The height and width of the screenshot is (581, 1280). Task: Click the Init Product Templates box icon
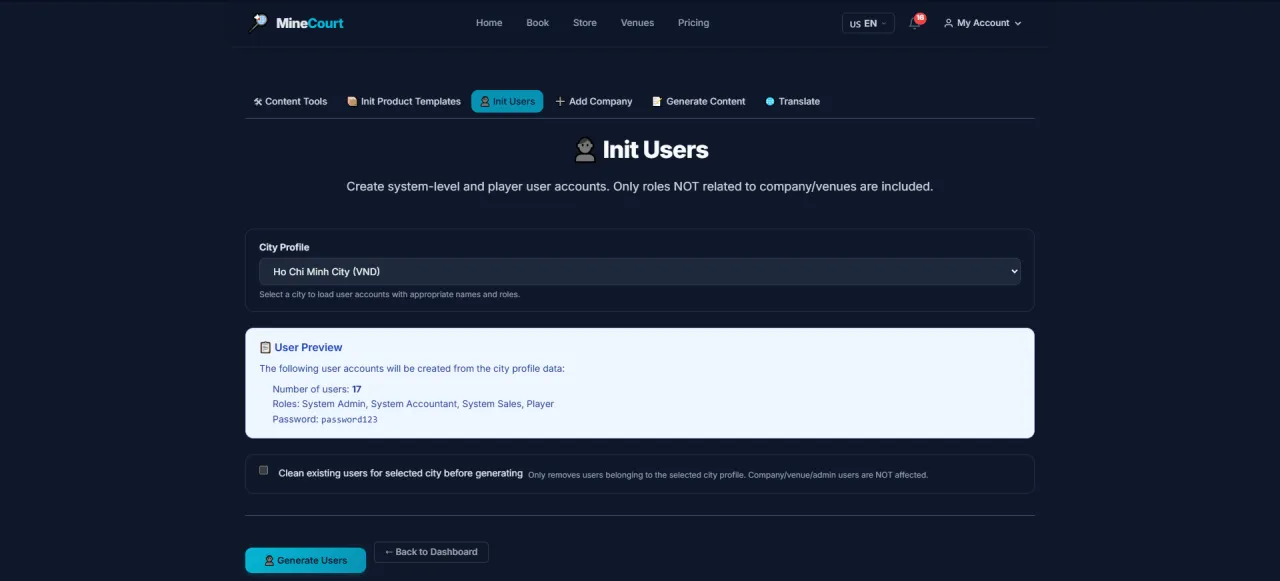tap(352, 101)
